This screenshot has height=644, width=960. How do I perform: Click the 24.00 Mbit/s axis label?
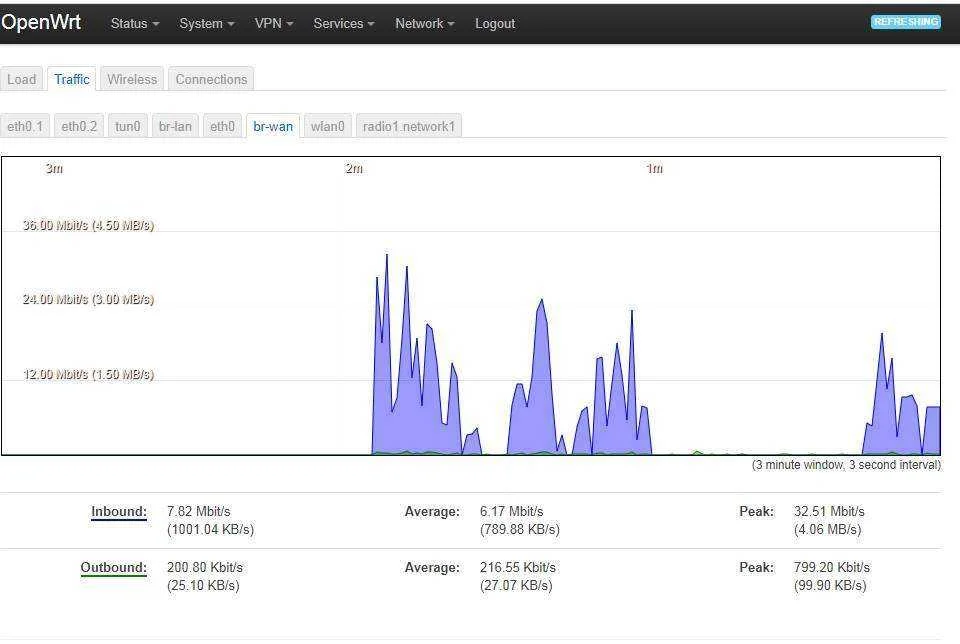coord(88,299)
